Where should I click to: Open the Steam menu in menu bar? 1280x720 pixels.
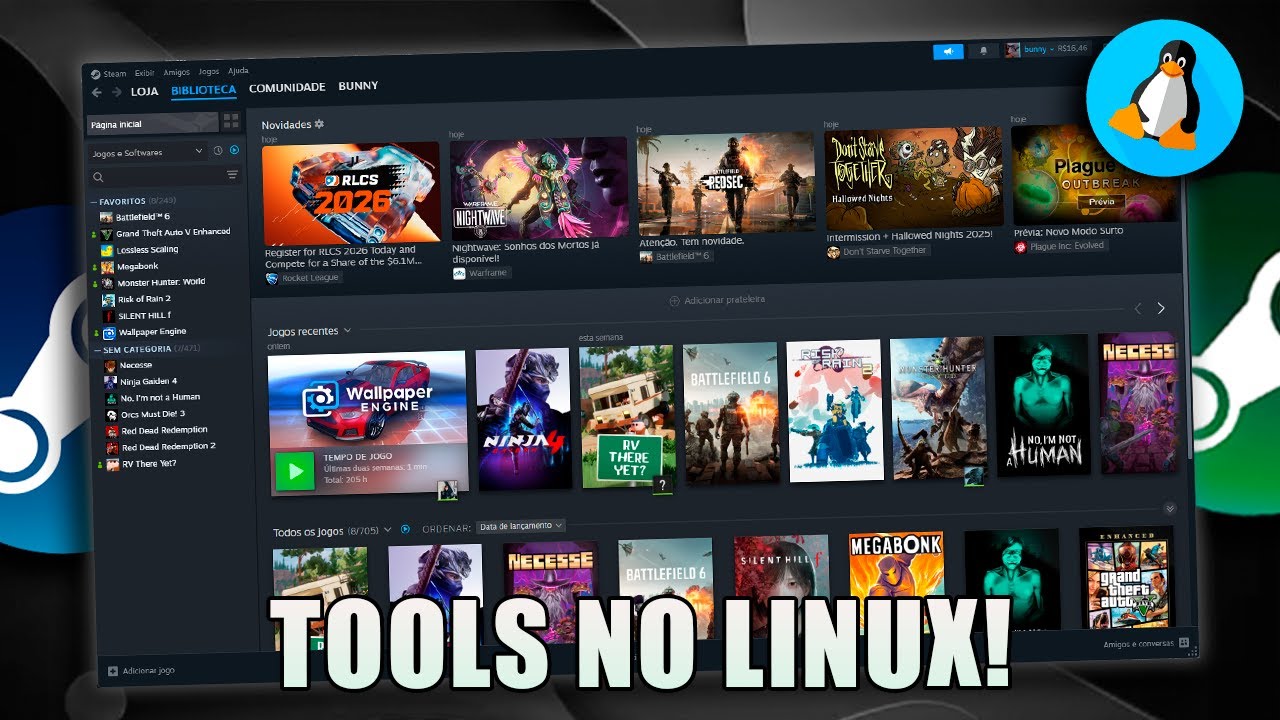point(109,73)
